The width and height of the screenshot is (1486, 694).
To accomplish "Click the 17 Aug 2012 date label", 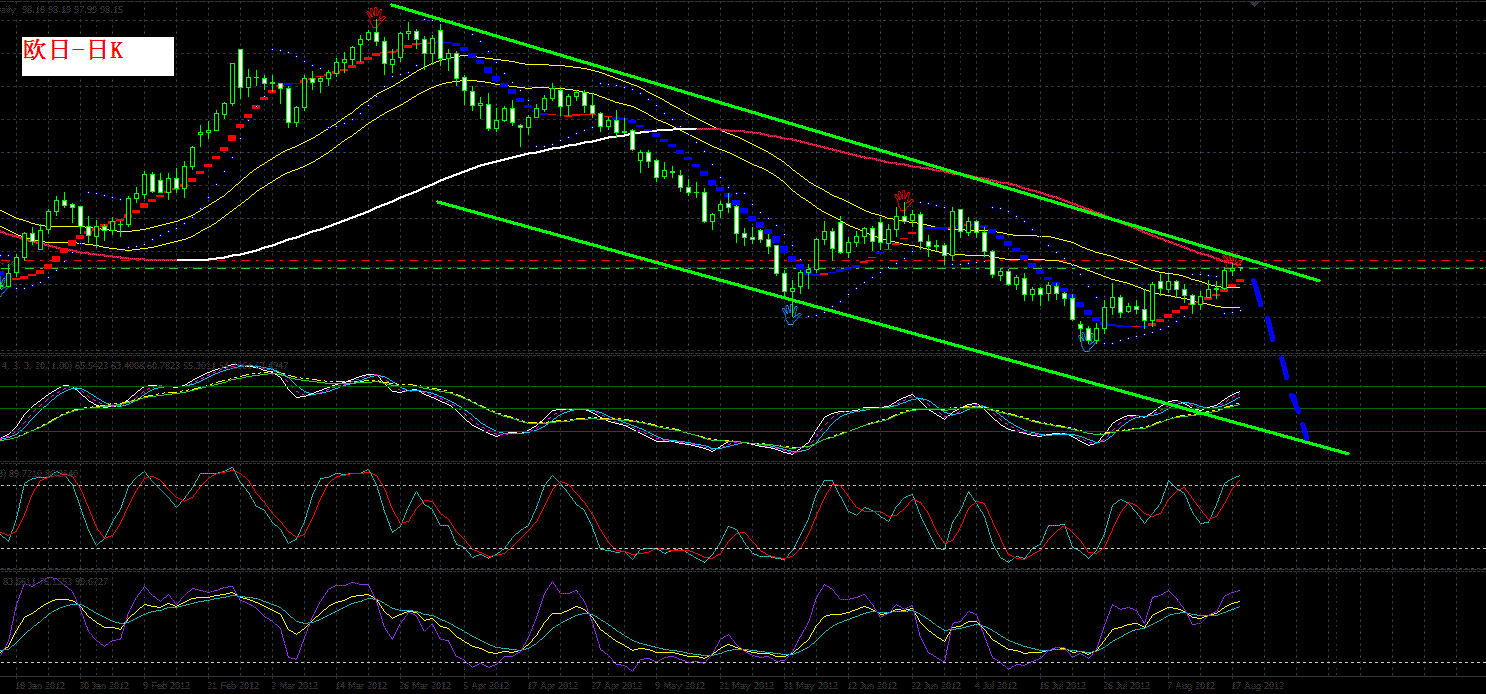I will 1258,686.
